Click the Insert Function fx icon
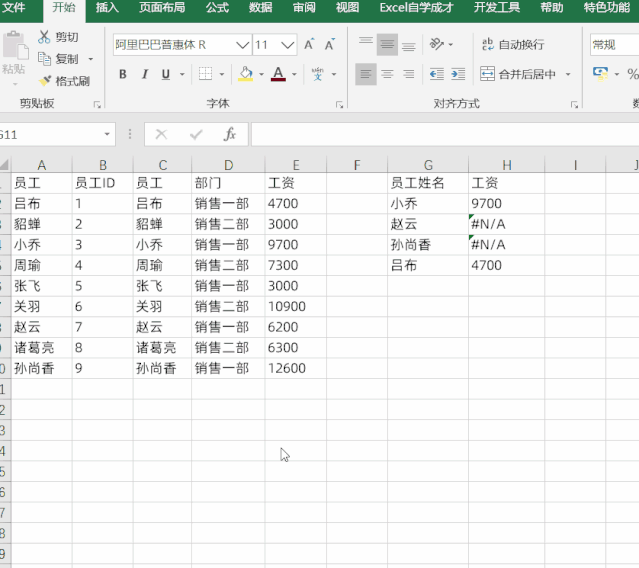The image size is (639, 568). click(x=229, y=134)
